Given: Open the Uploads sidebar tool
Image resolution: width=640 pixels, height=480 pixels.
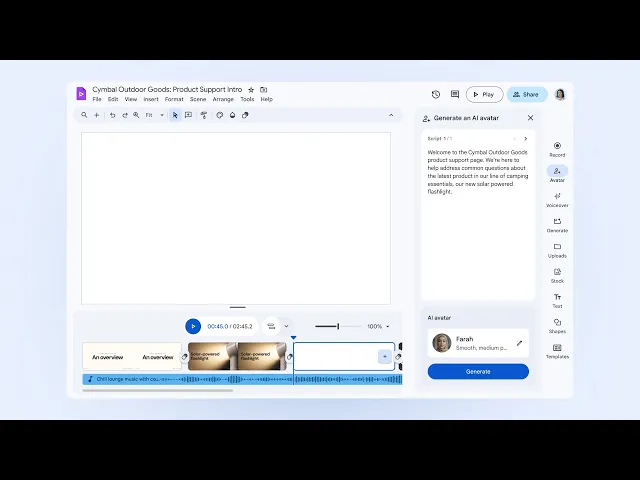Looking at the screenshot, I should pyautogui.click(x=557, y=251).
